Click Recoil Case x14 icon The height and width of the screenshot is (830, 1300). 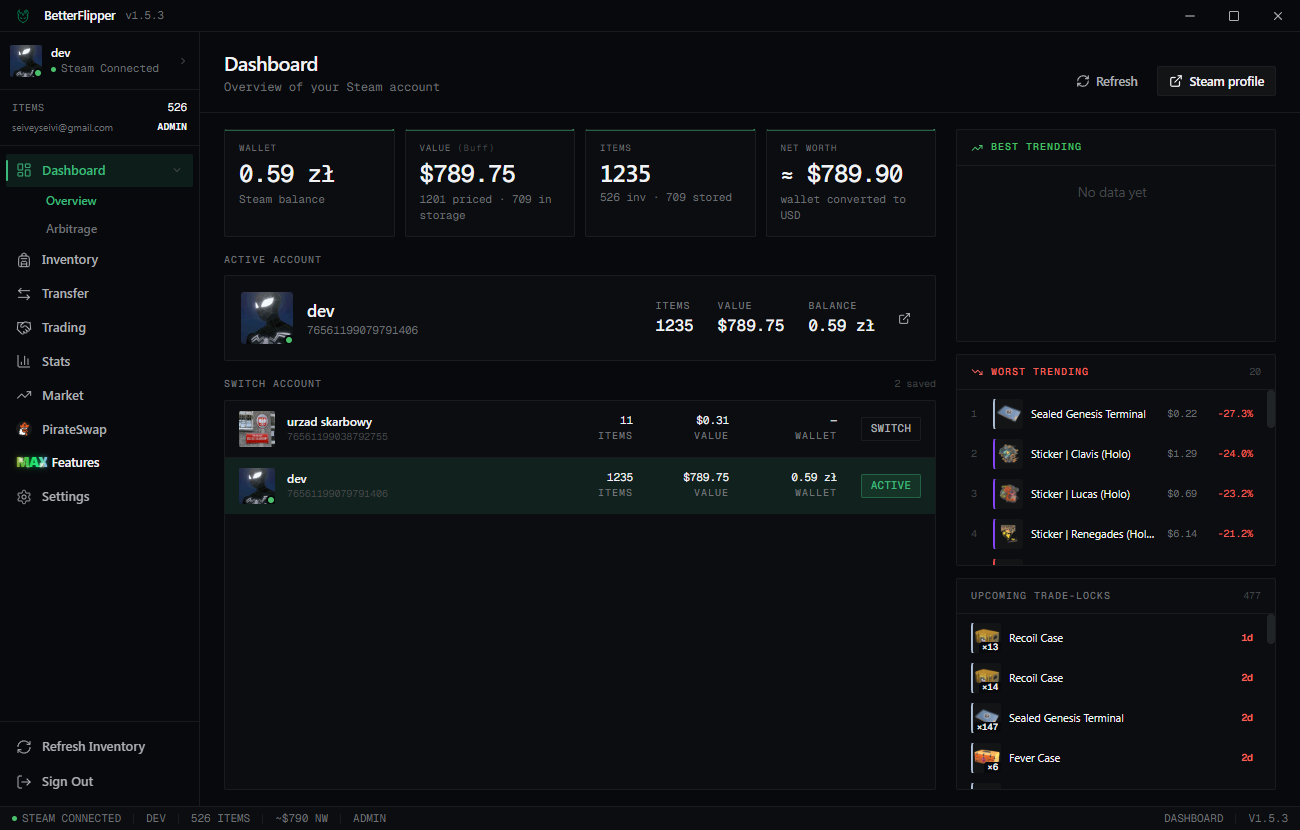point(987,678)
